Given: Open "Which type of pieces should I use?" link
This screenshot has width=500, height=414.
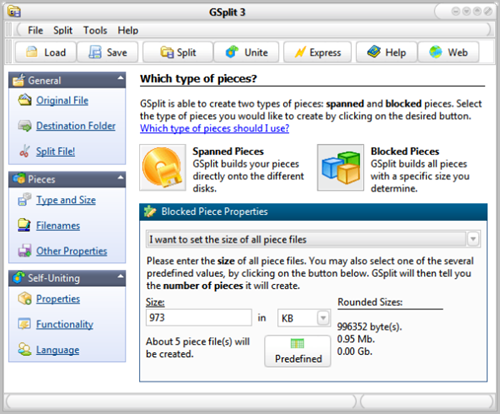Looking at the screenshot, I should tap(214, 128).
